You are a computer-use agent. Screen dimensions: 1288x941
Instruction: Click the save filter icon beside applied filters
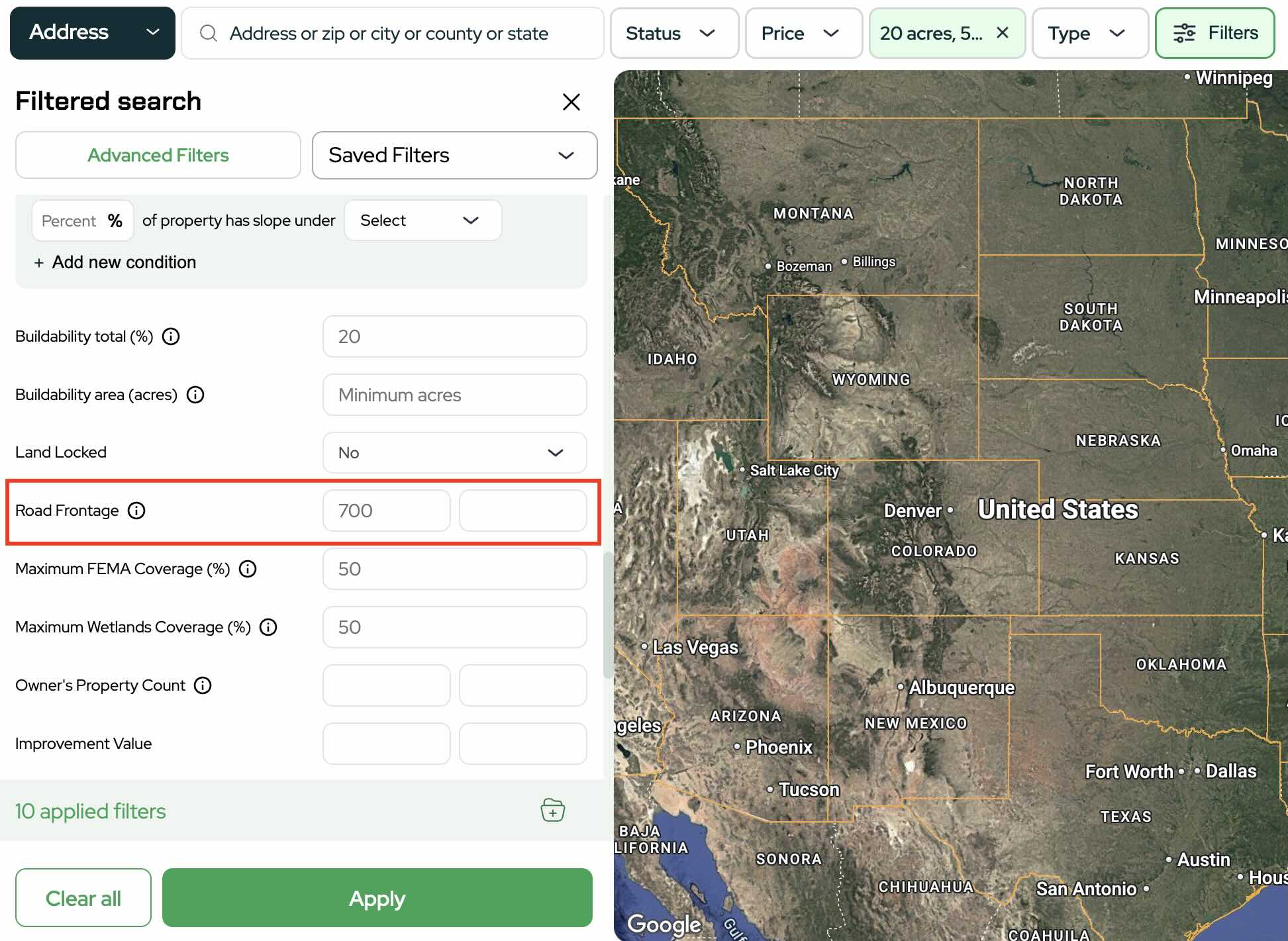tap(552, 810)
